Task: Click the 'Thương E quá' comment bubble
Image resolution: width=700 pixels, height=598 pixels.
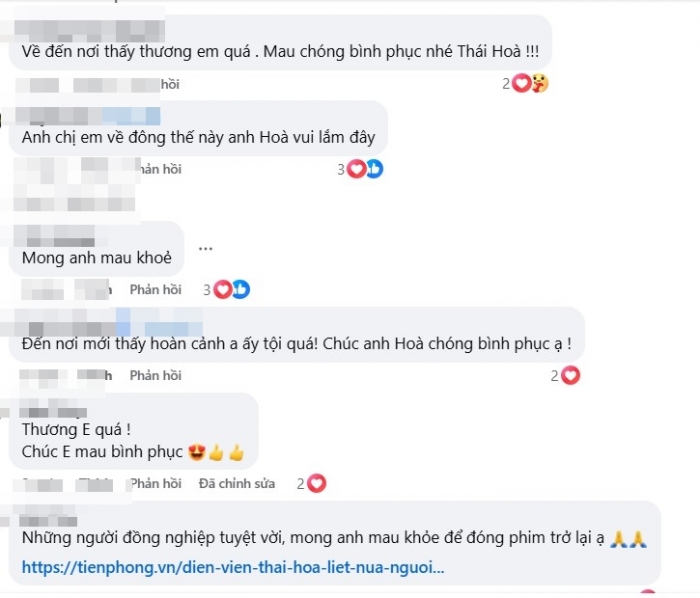Action: pos(133,431)
